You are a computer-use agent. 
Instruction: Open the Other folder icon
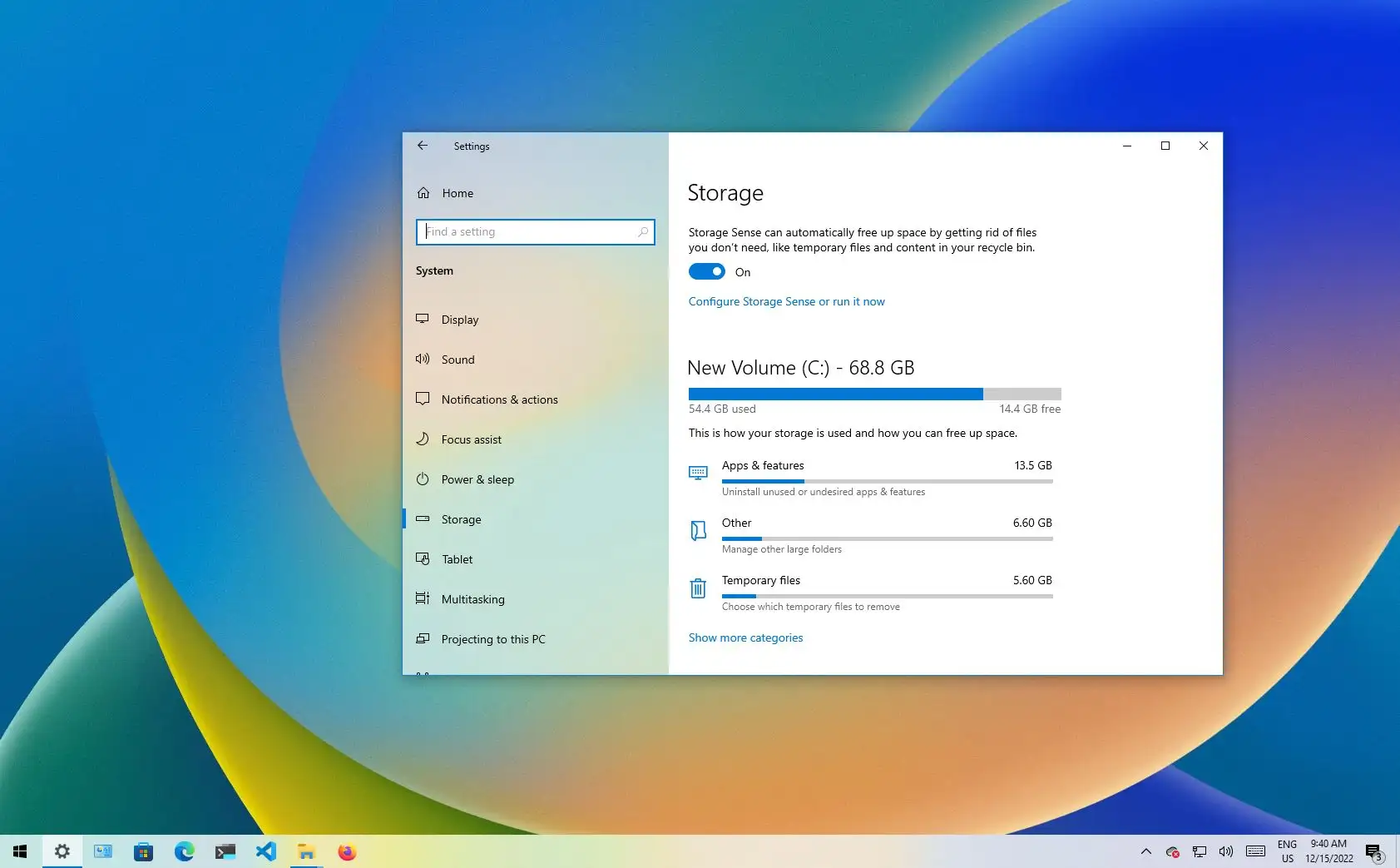tap(698, 531)
